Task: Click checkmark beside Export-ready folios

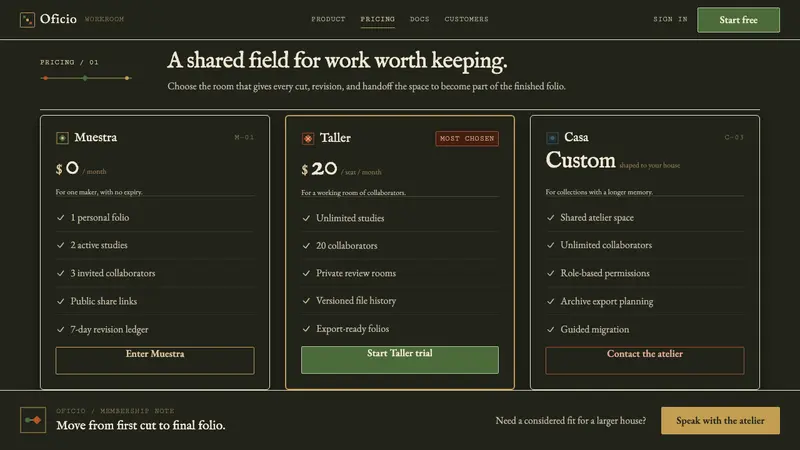Action: (x=306, y=329)
